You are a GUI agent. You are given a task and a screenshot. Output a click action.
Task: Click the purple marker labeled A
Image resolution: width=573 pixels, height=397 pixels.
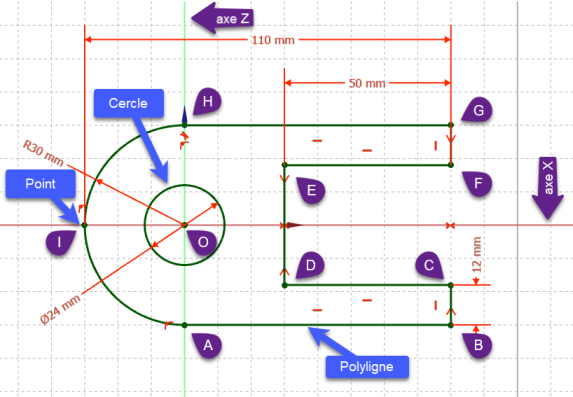207,345
